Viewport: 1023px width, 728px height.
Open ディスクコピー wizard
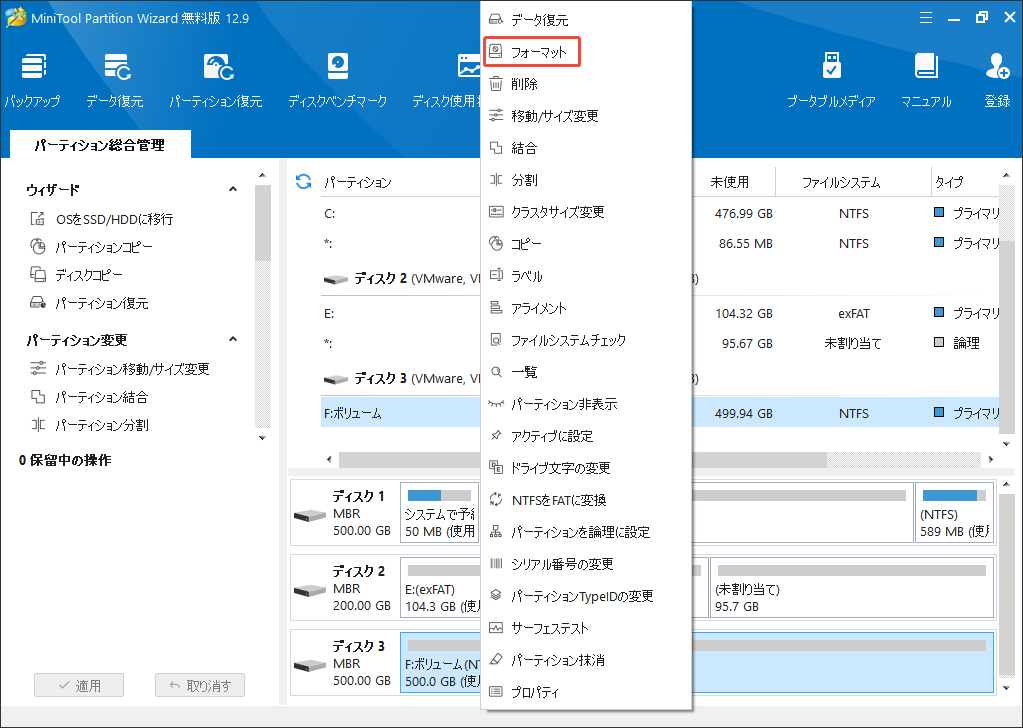pyautogui.click(x=76, y=275)
